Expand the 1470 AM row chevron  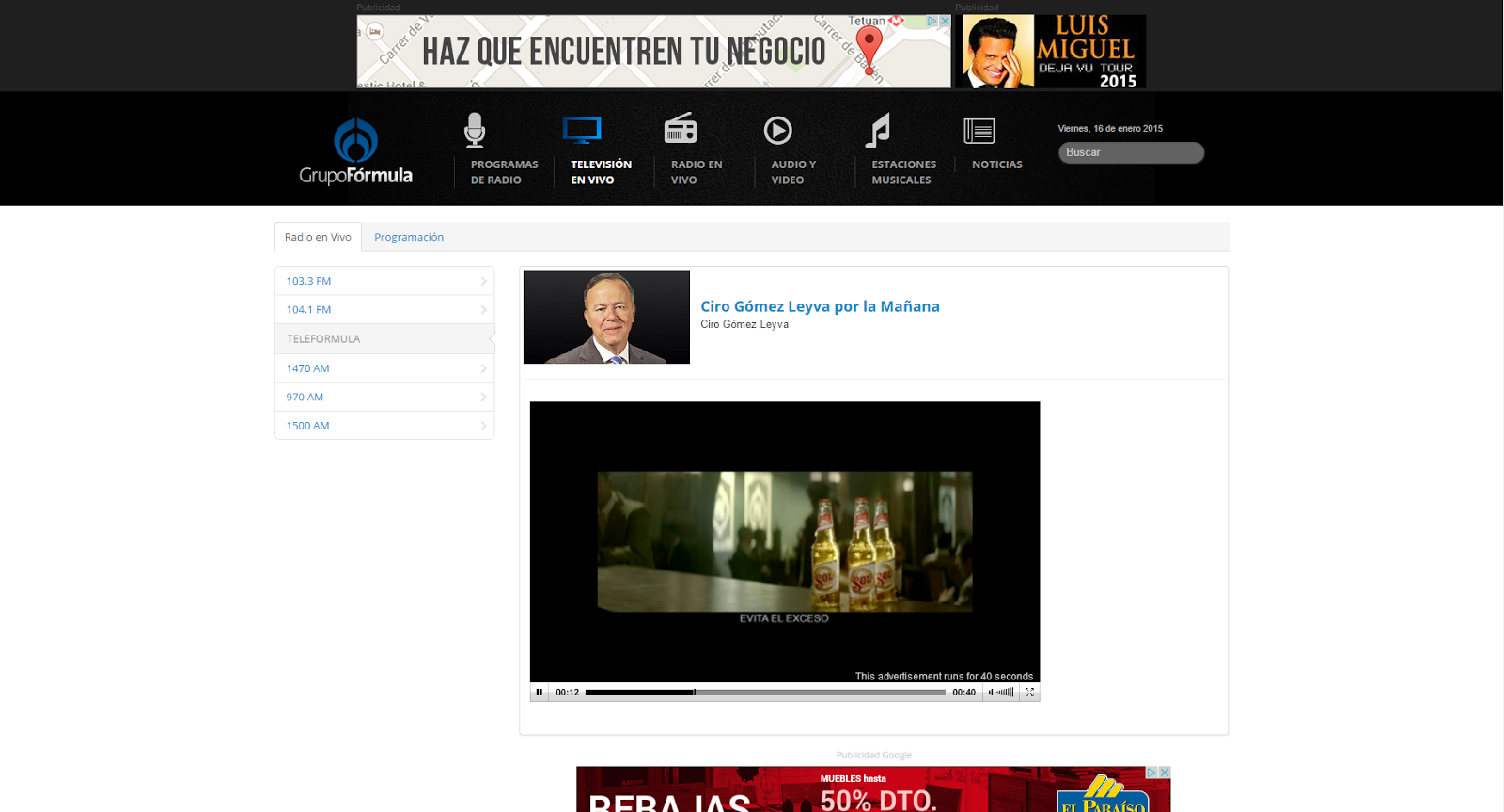pyautogui.click(x=483, y=368)
